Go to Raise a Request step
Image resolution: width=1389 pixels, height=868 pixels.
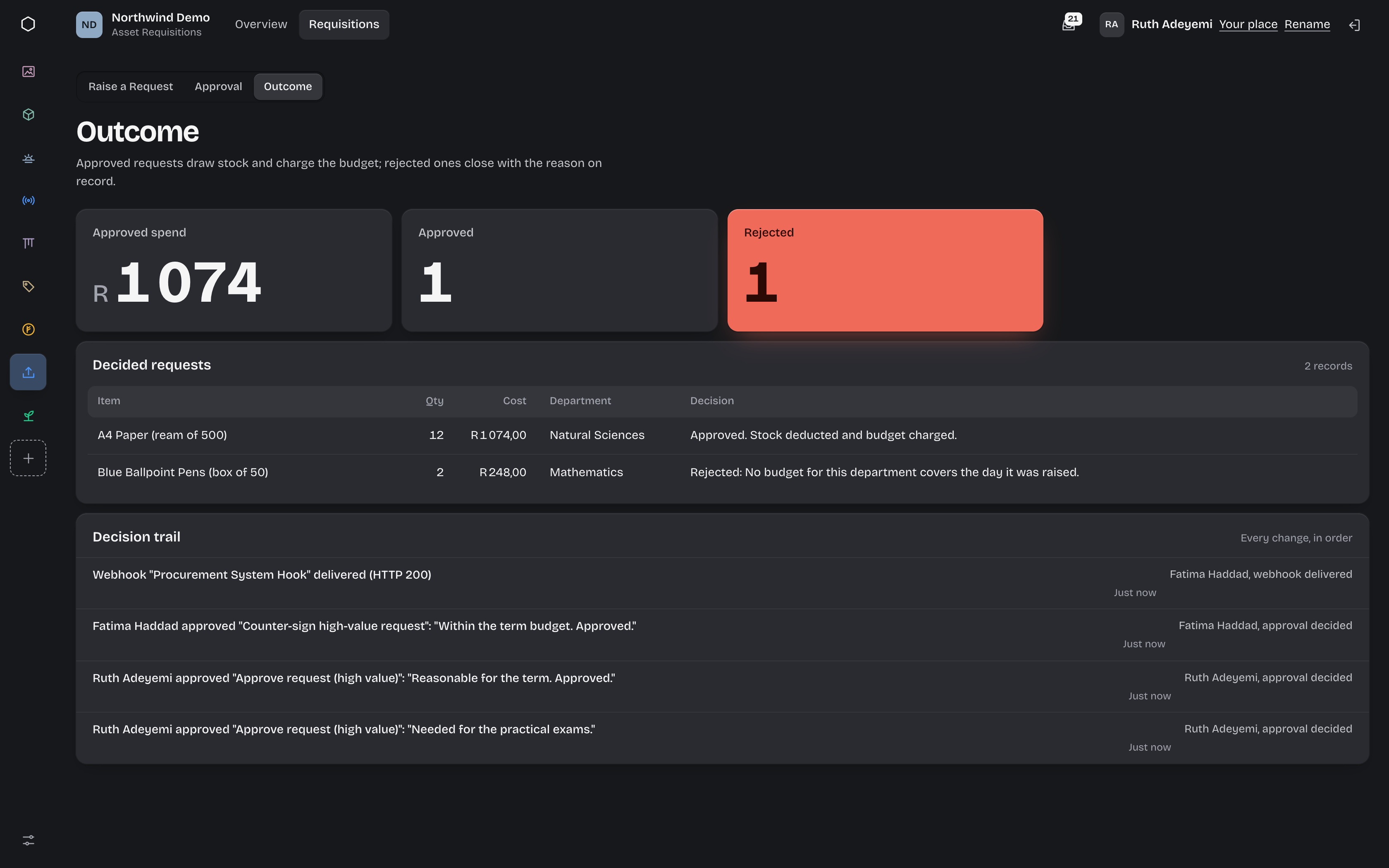(x=130, y=86)
